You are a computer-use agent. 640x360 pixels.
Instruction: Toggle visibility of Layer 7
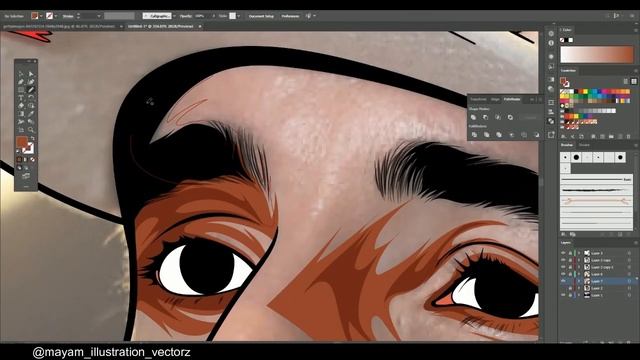click(563, 281)
